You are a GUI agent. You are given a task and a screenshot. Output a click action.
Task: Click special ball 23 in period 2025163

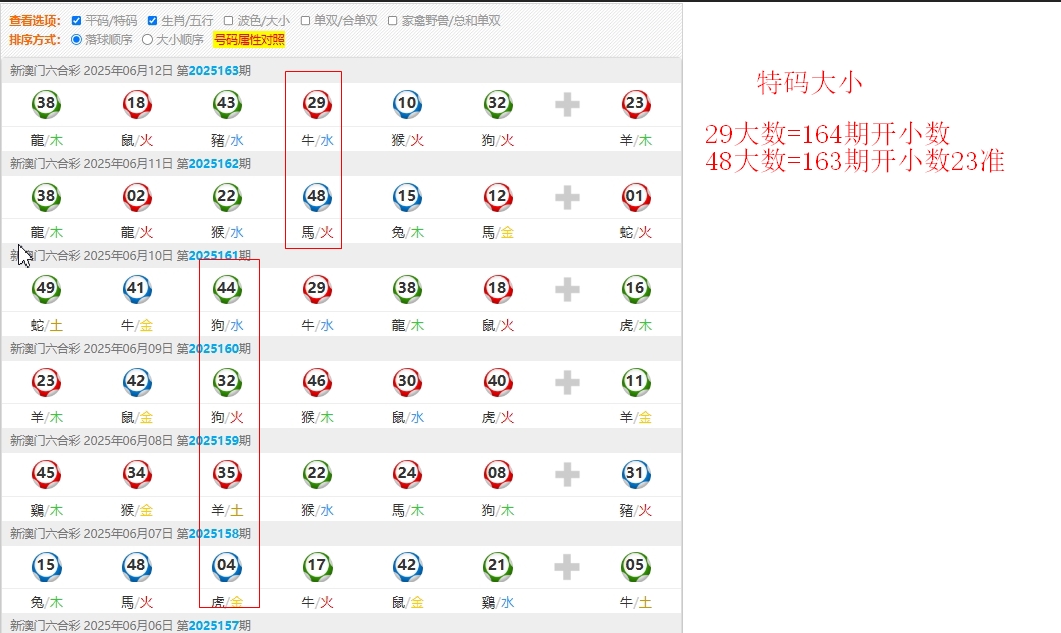(635, 104)
